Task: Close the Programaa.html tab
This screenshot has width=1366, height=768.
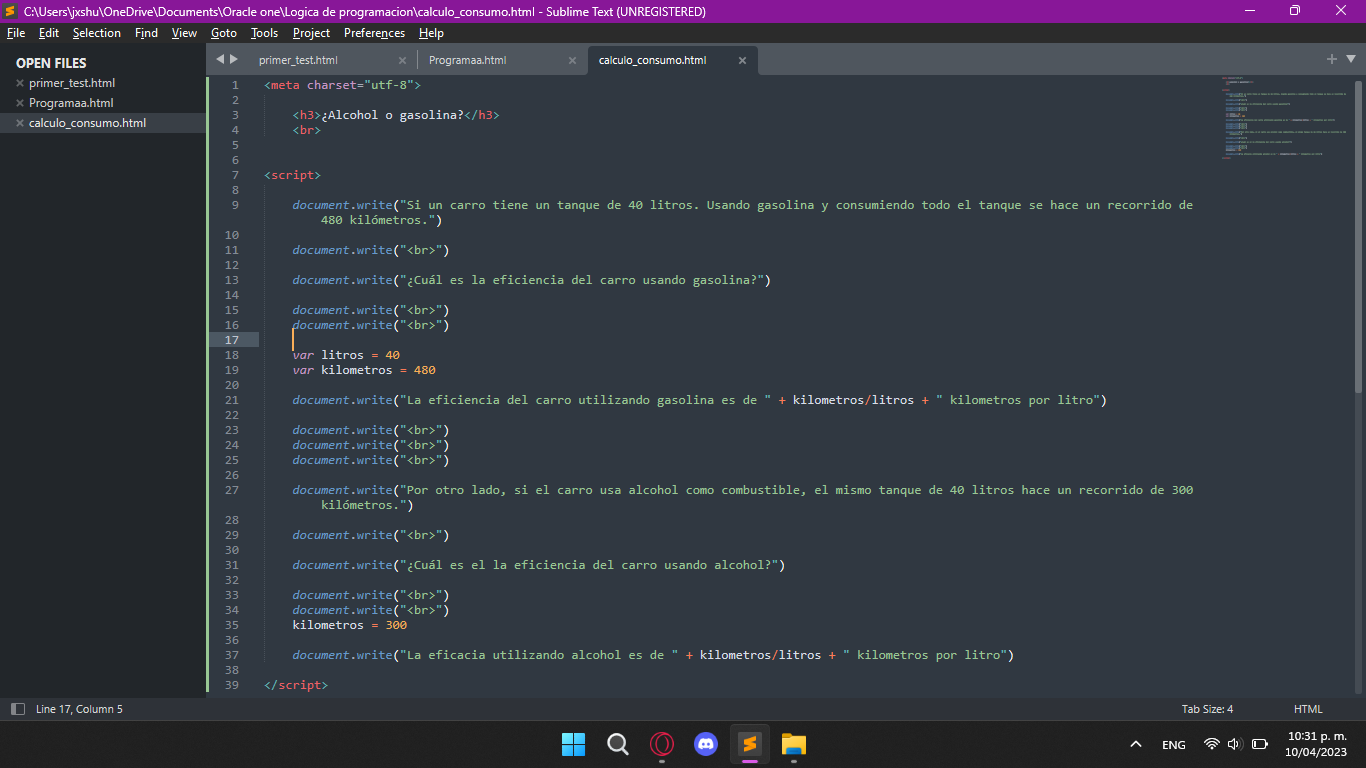Action: coord(572,60)
